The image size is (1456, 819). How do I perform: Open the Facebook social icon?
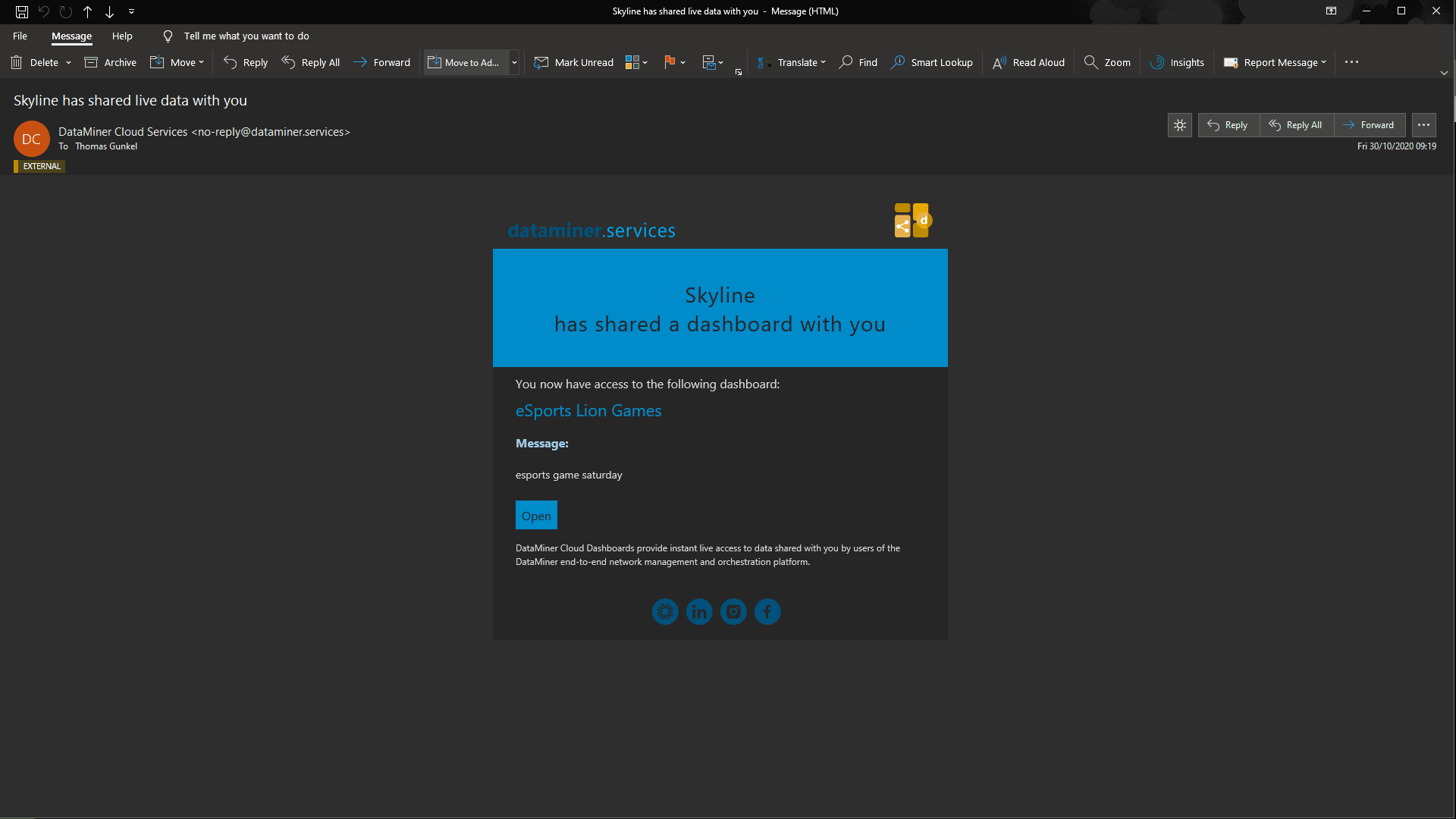click(x=767, y=611)
